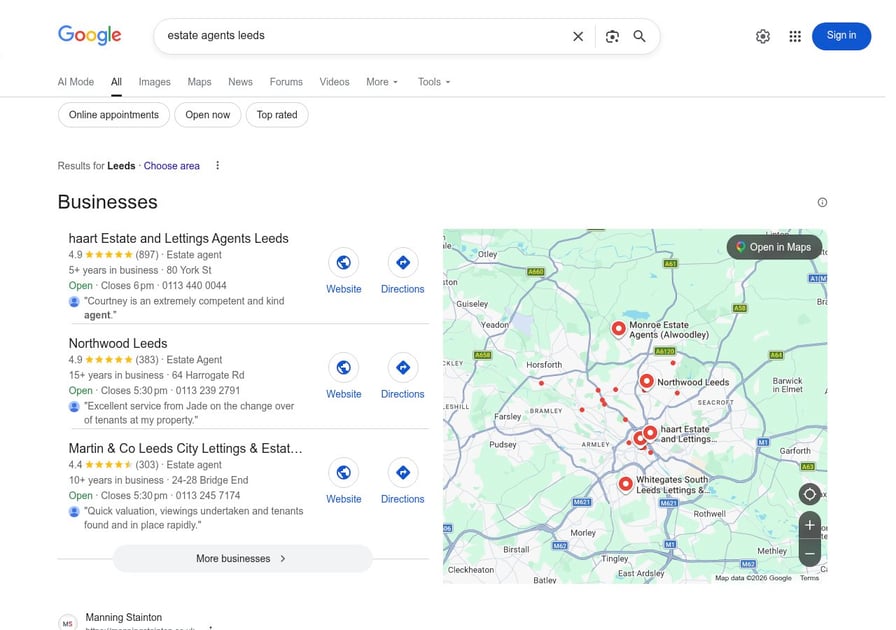Click the magnifying glass search icon
Viewport: 896px width, 630px height.
[639, 37]
